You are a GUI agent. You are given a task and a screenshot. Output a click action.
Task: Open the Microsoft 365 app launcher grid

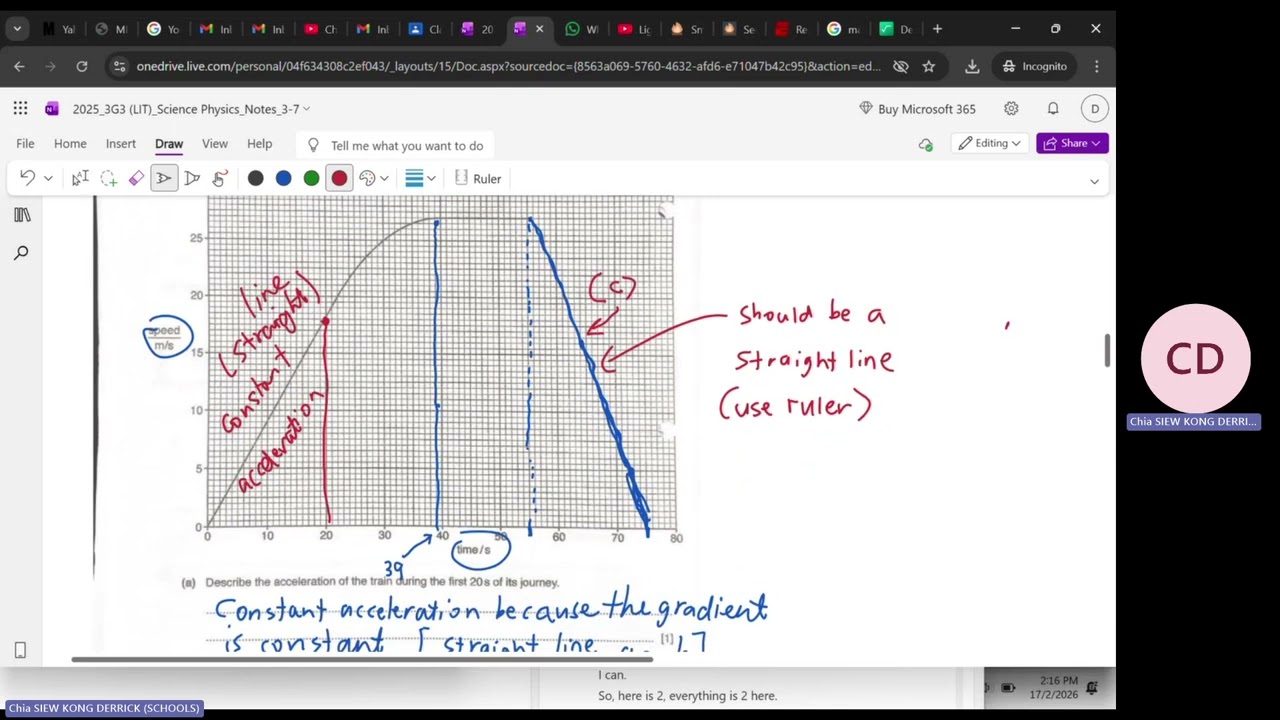point(21,109)
